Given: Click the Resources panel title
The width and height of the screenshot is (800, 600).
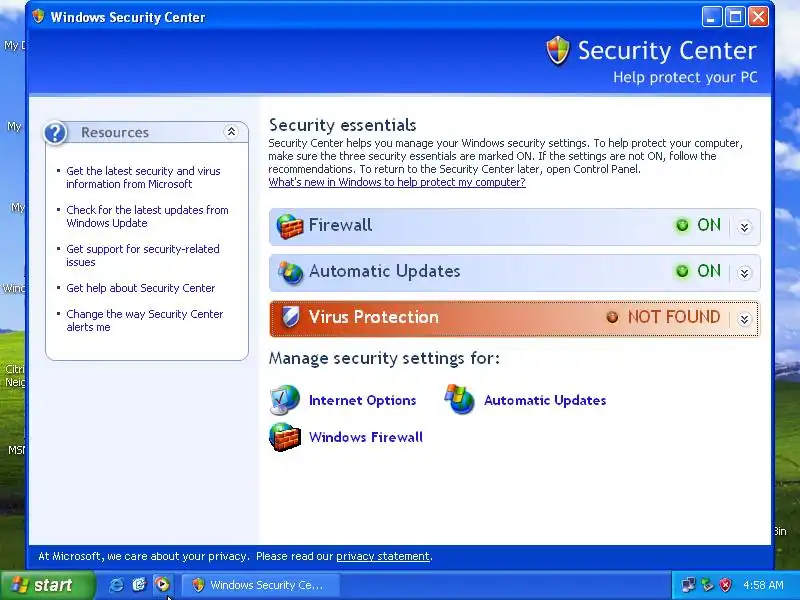Looking at the screenshot, I should (115, 133).
